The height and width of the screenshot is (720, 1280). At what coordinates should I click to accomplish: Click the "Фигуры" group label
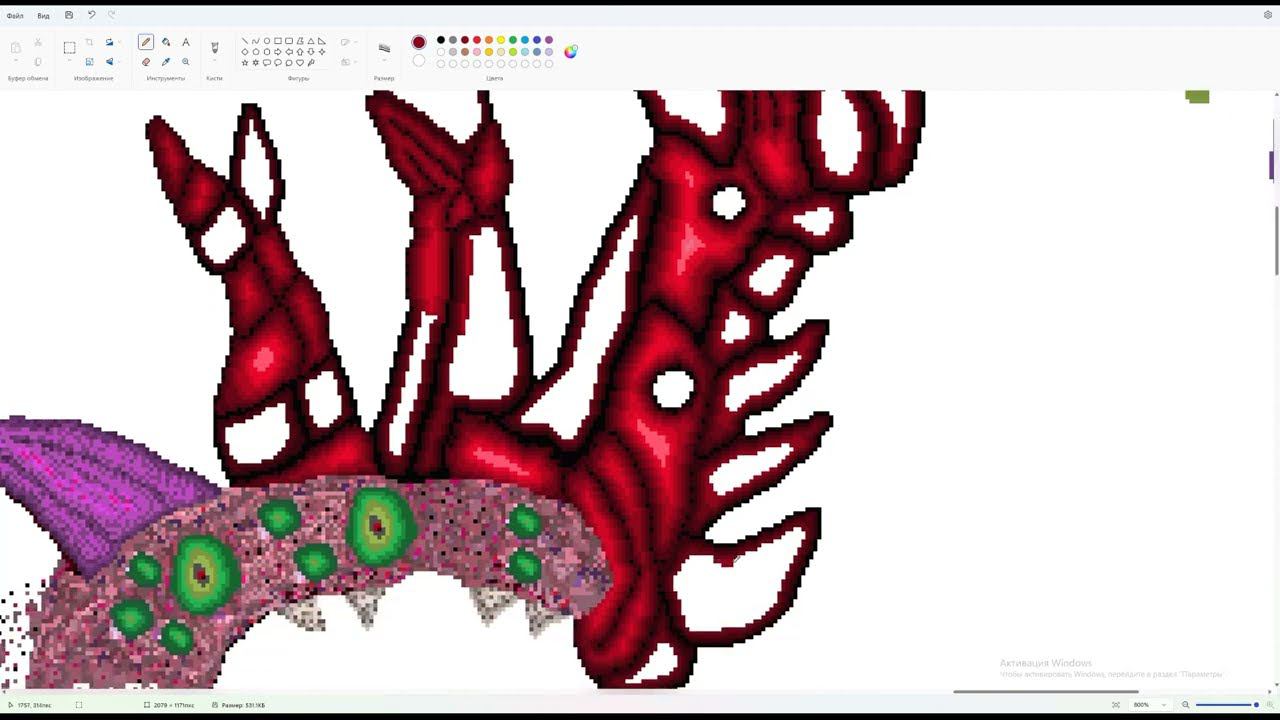(298, 78)
